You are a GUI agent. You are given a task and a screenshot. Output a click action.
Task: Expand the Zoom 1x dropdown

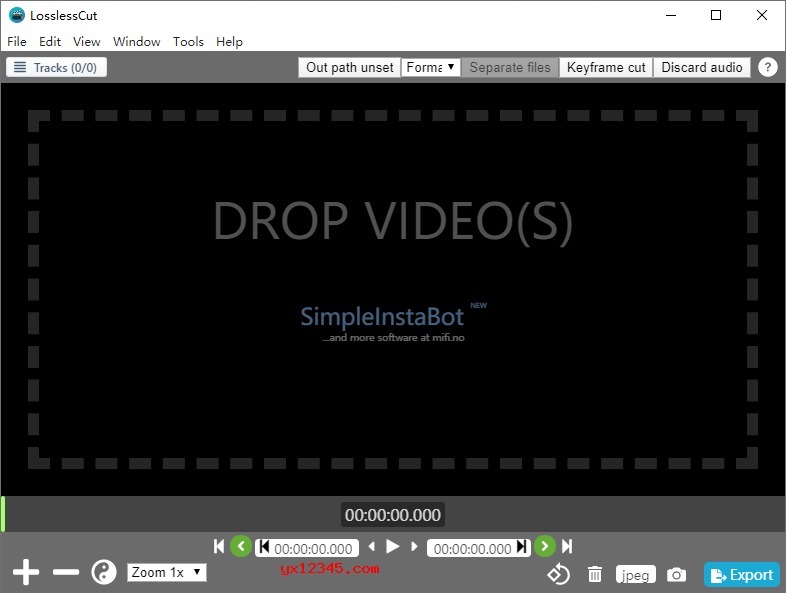coord(167,572)
